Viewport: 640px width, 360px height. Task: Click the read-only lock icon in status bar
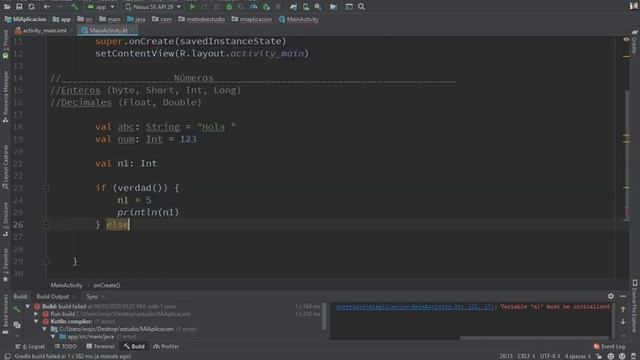tap(599, 356)
